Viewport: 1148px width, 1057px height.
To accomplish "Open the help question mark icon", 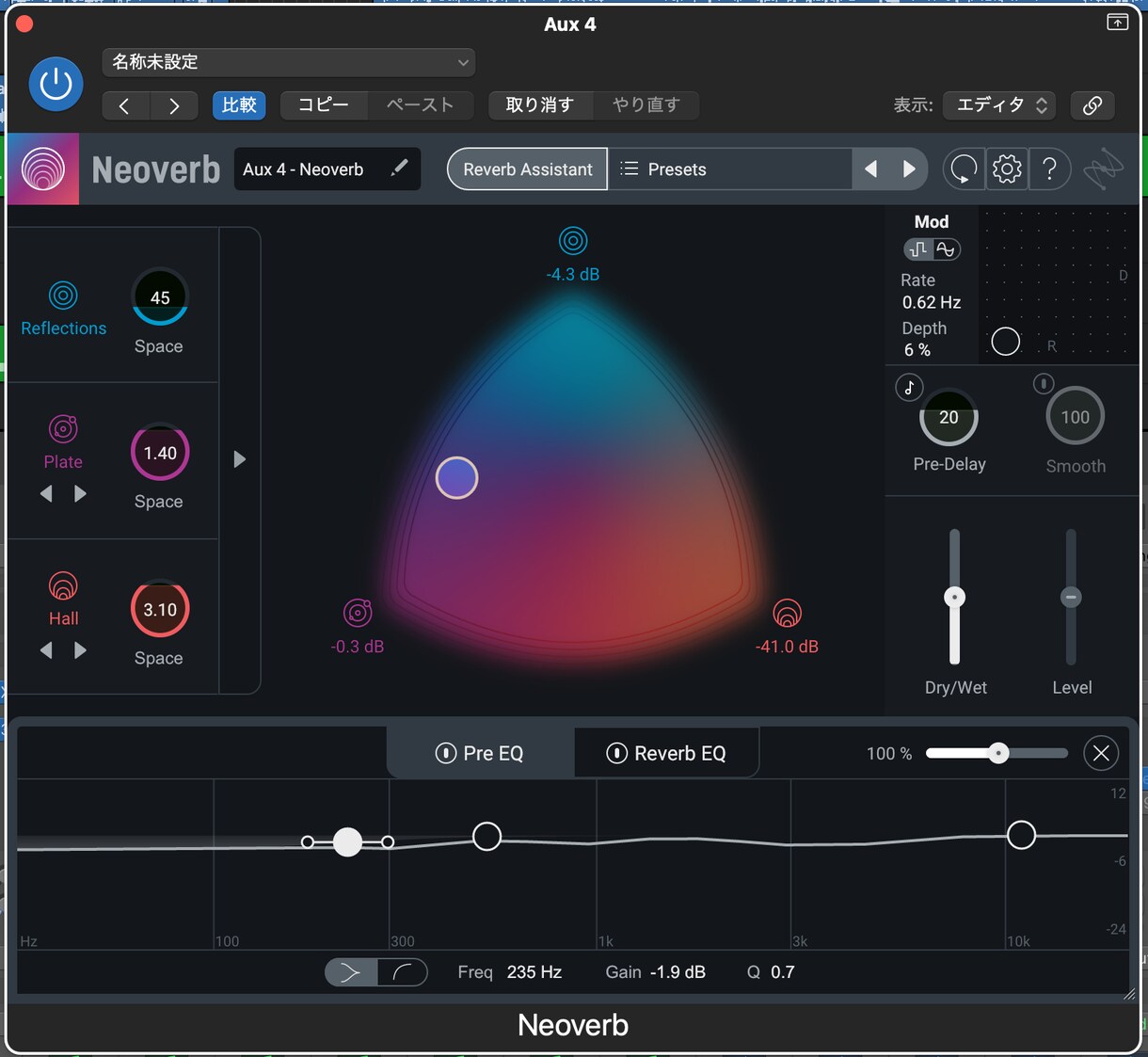I will (x=1049, y=169).
